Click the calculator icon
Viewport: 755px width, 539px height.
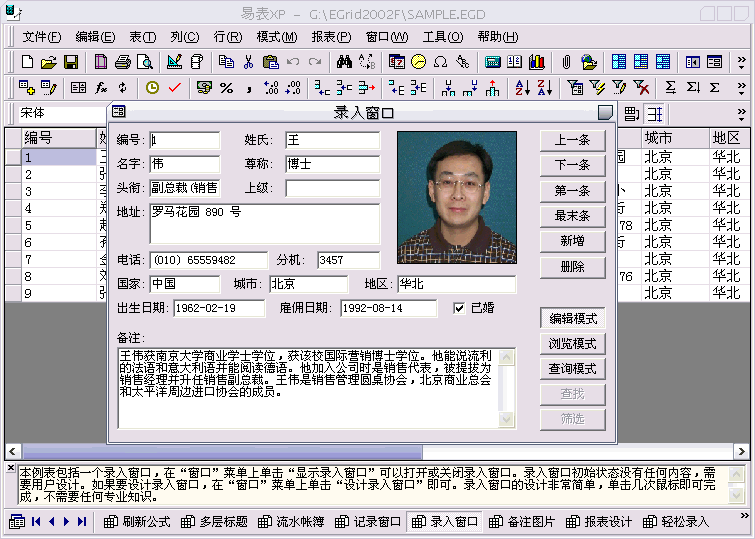tap(493, 62)
